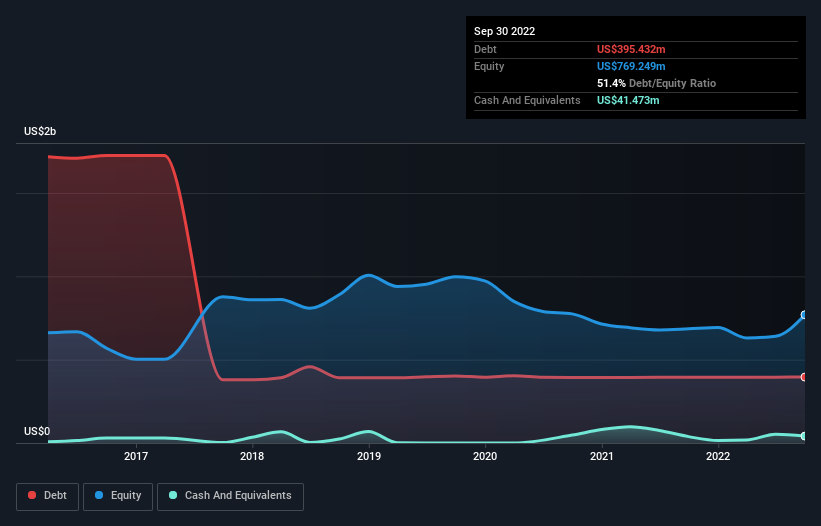Viewport: 821px width, 526px height.
Task: Click the 2021 axis label
Action: click(602, 456)
